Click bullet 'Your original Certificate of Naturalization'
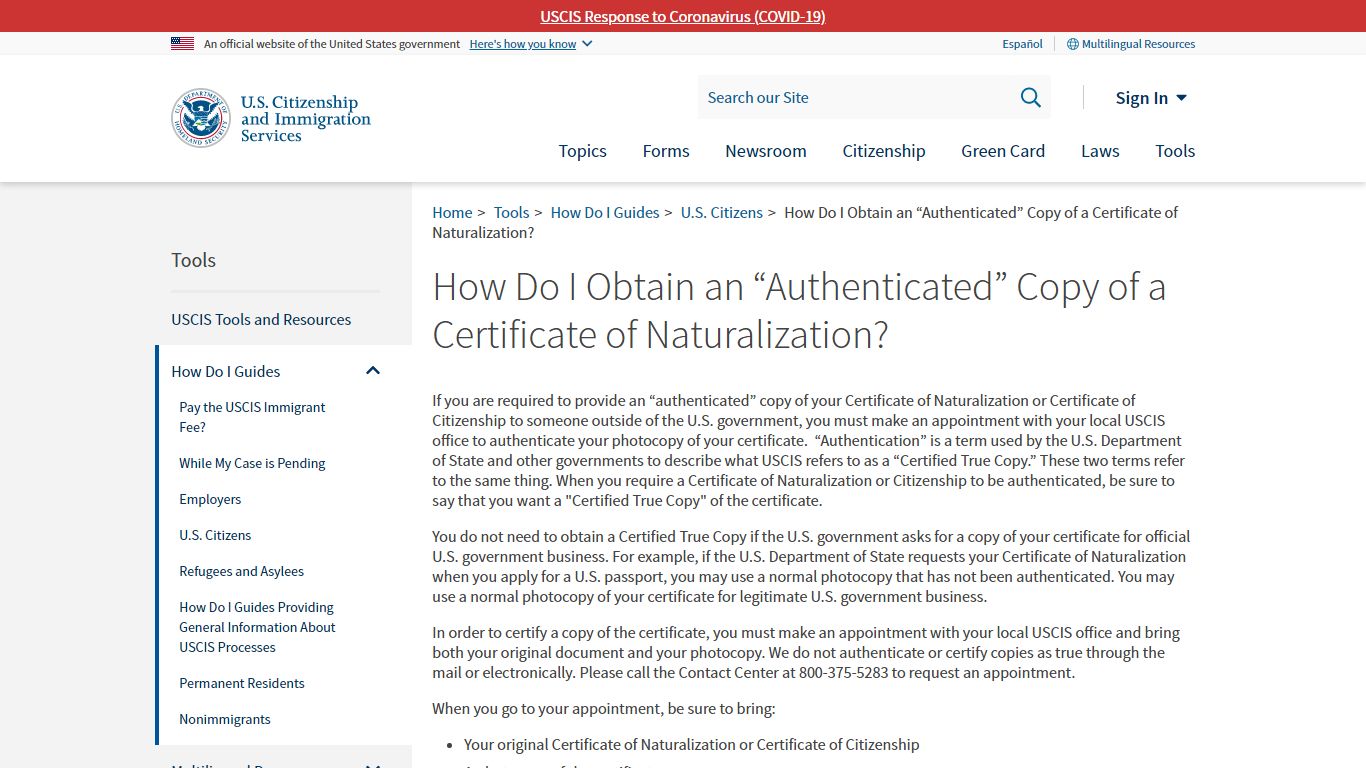The width and height of the screenshot is (1366, 768). pyautogui.click(x=691, y=744)
